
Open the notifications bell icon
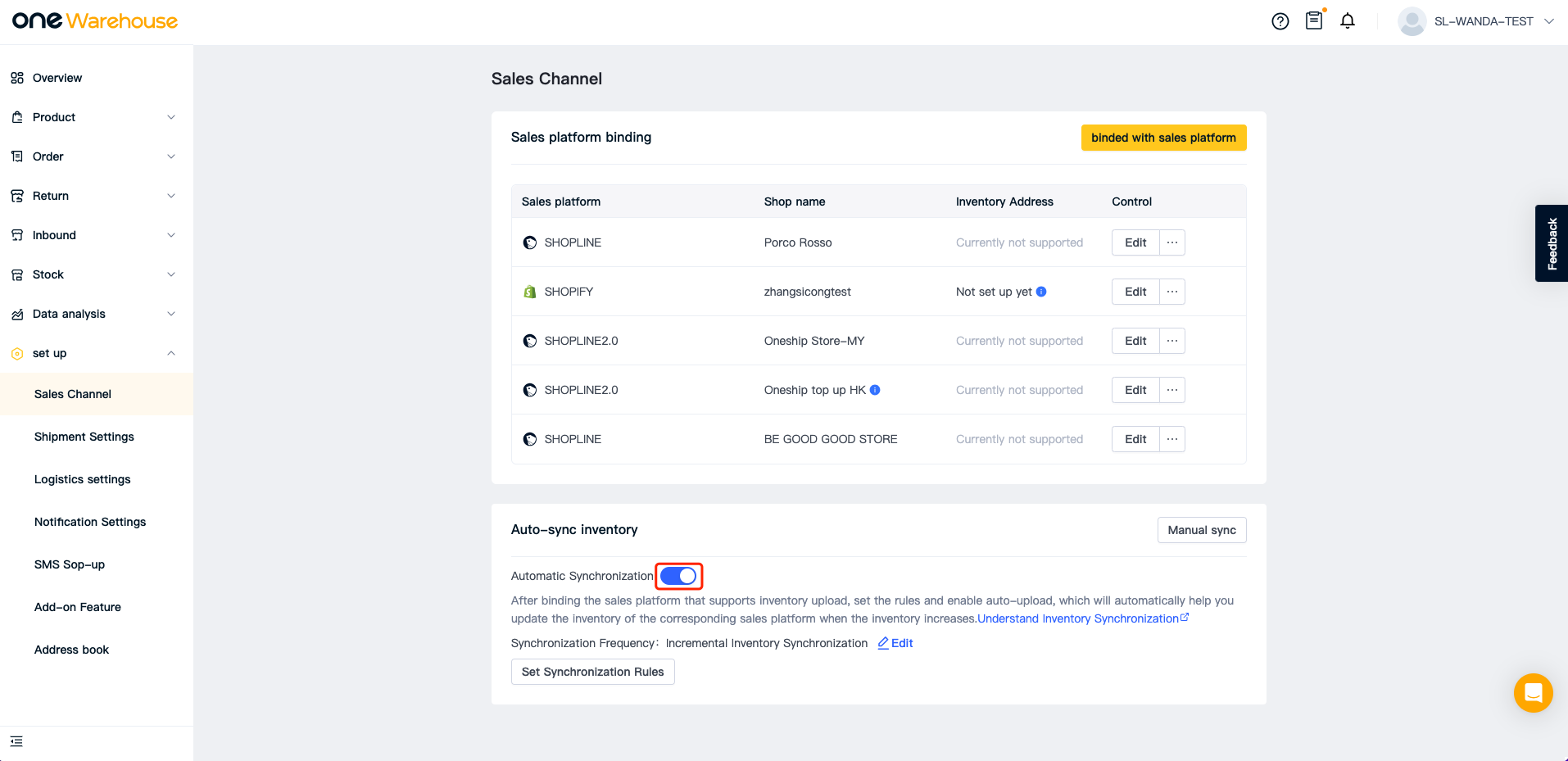point(1348,21)
